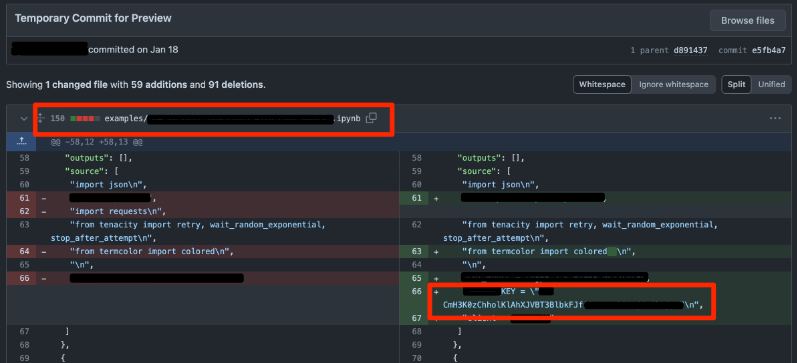Select the commit hash e5fb4a7
This screenshot has width=797, height=363.
pyautogui.click(x=769, y=50)
